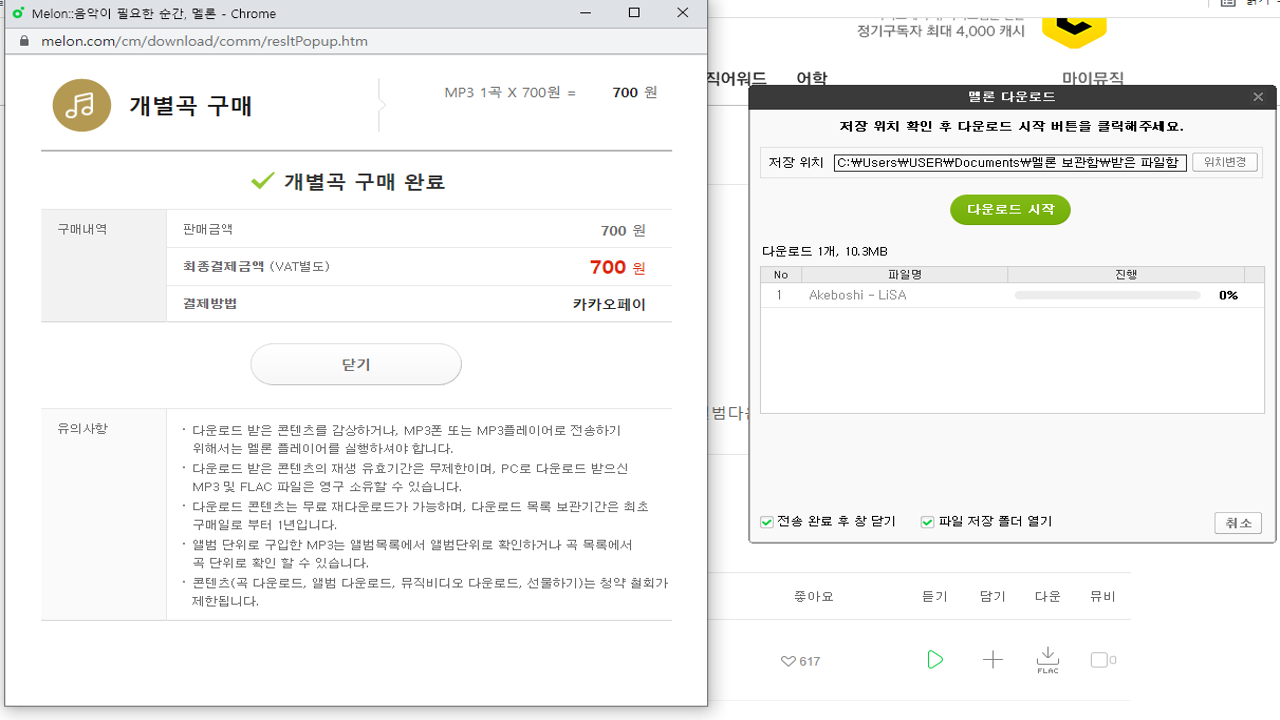Click the 다운로드 1개, 10.3MB summary text
Screen dimensions: 1280x720
825,251
